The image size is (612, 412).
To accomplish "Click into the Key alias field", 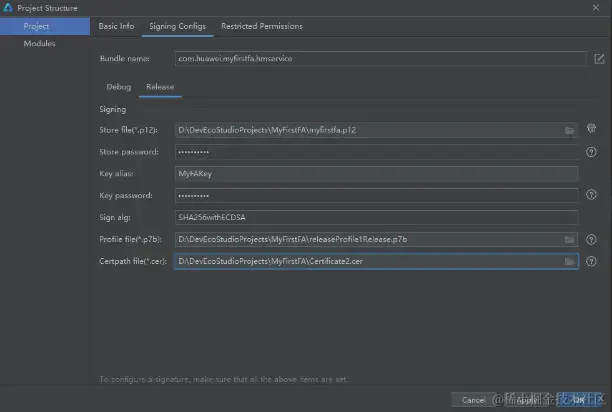I will click(376, 174).
